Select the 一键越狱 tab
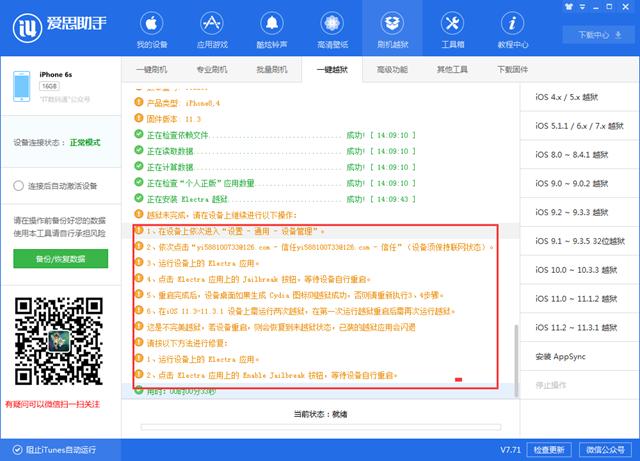 (332, 69)
